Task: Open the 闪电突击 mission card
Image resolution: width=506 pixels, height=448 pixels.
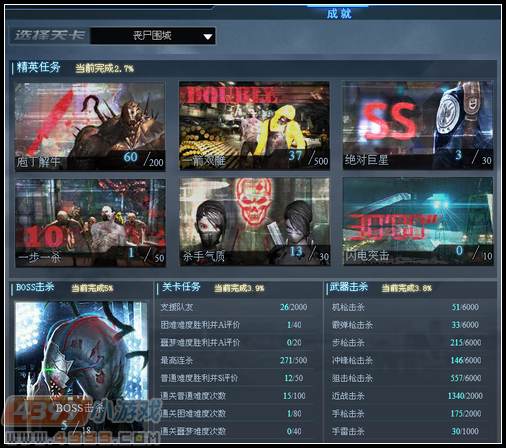Action: coord(418,221)
